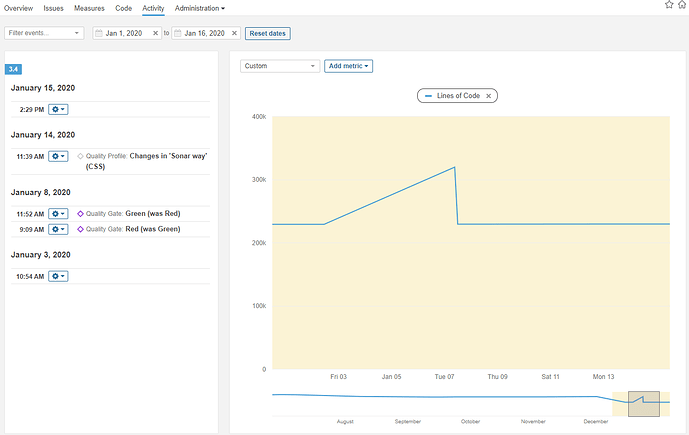Open gear menu for 10:54 AM analysis

[x=58, y=275]
